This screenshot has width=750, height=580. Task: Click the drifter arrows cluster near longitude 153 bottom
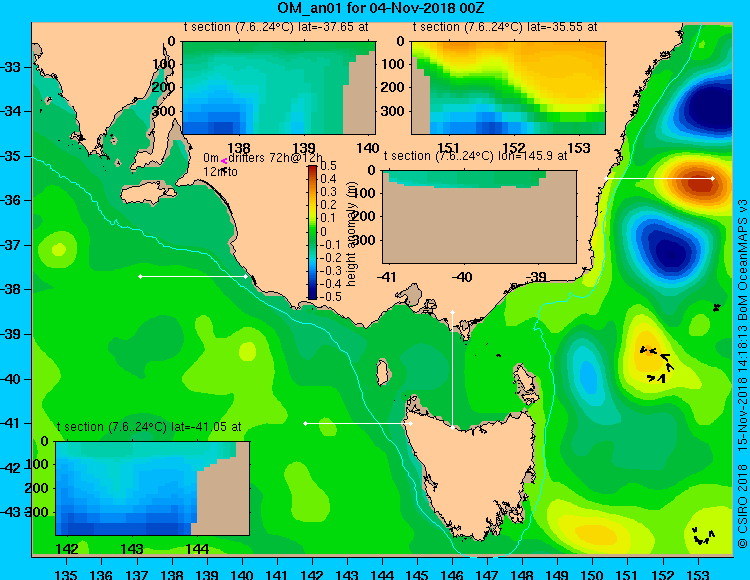point(704,536)
